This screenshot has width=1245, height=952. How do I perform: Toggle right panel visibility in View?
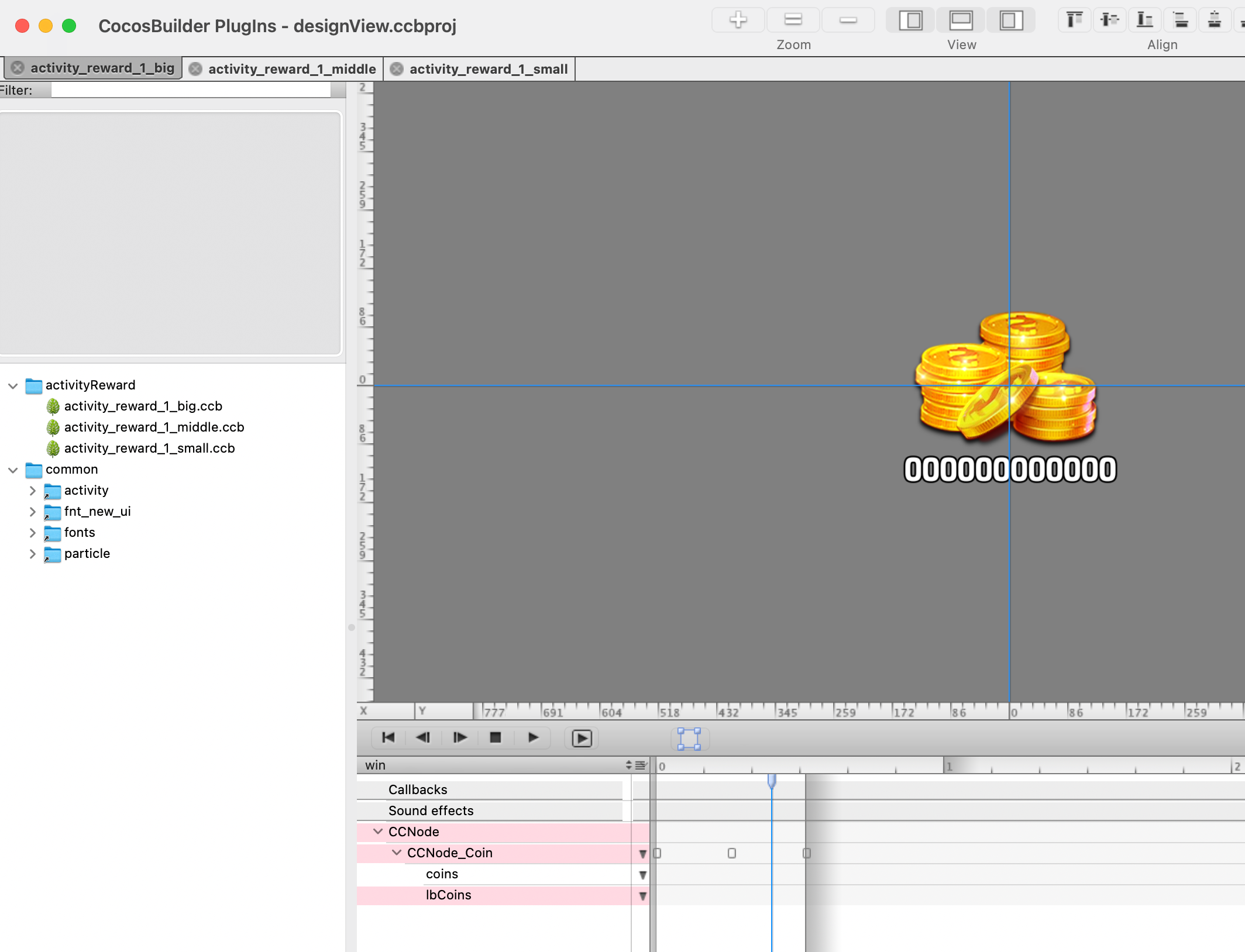(x=1010, y=20)
